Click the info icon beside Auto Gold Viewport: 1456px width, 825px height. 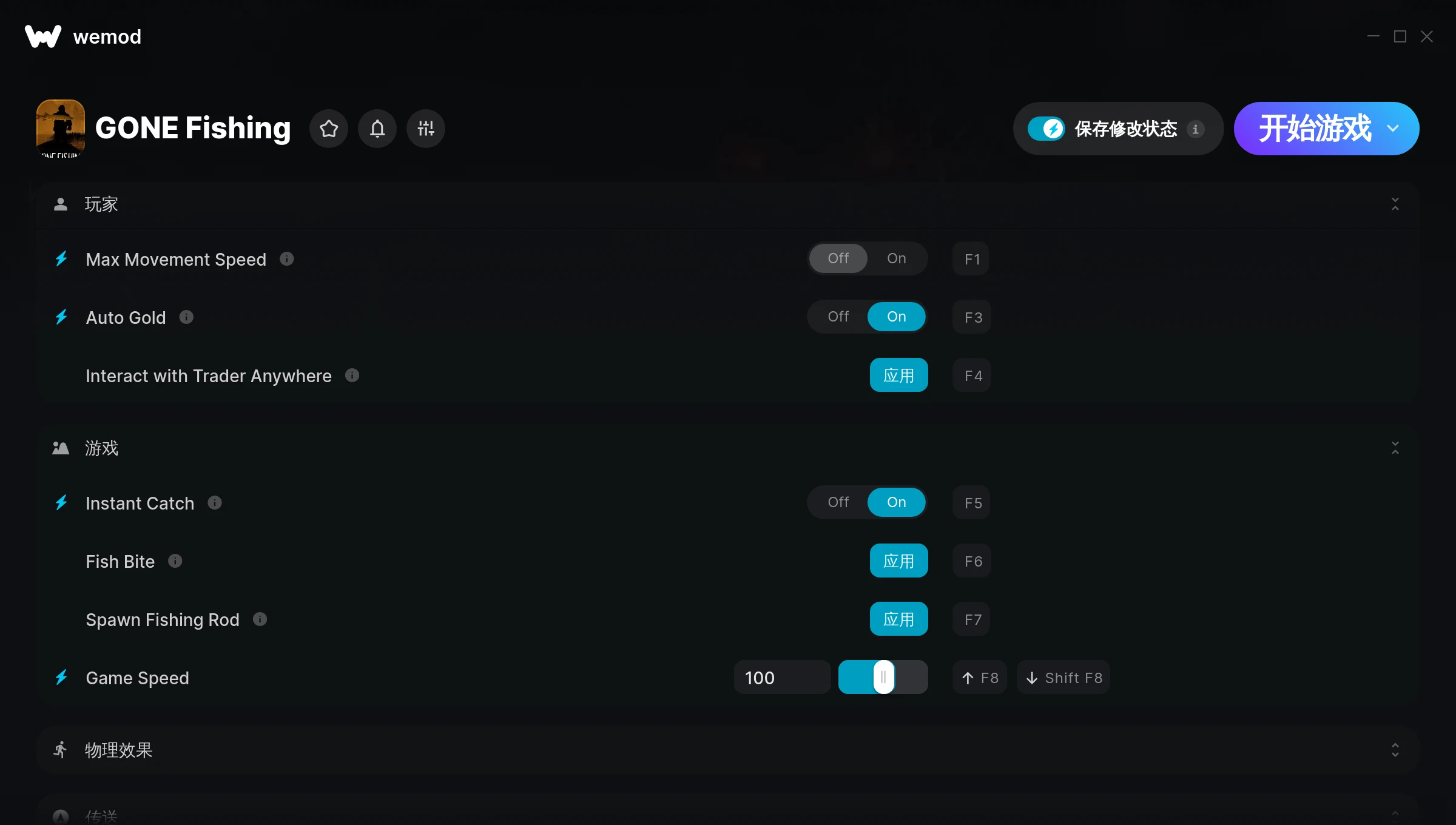click(186, 317)
